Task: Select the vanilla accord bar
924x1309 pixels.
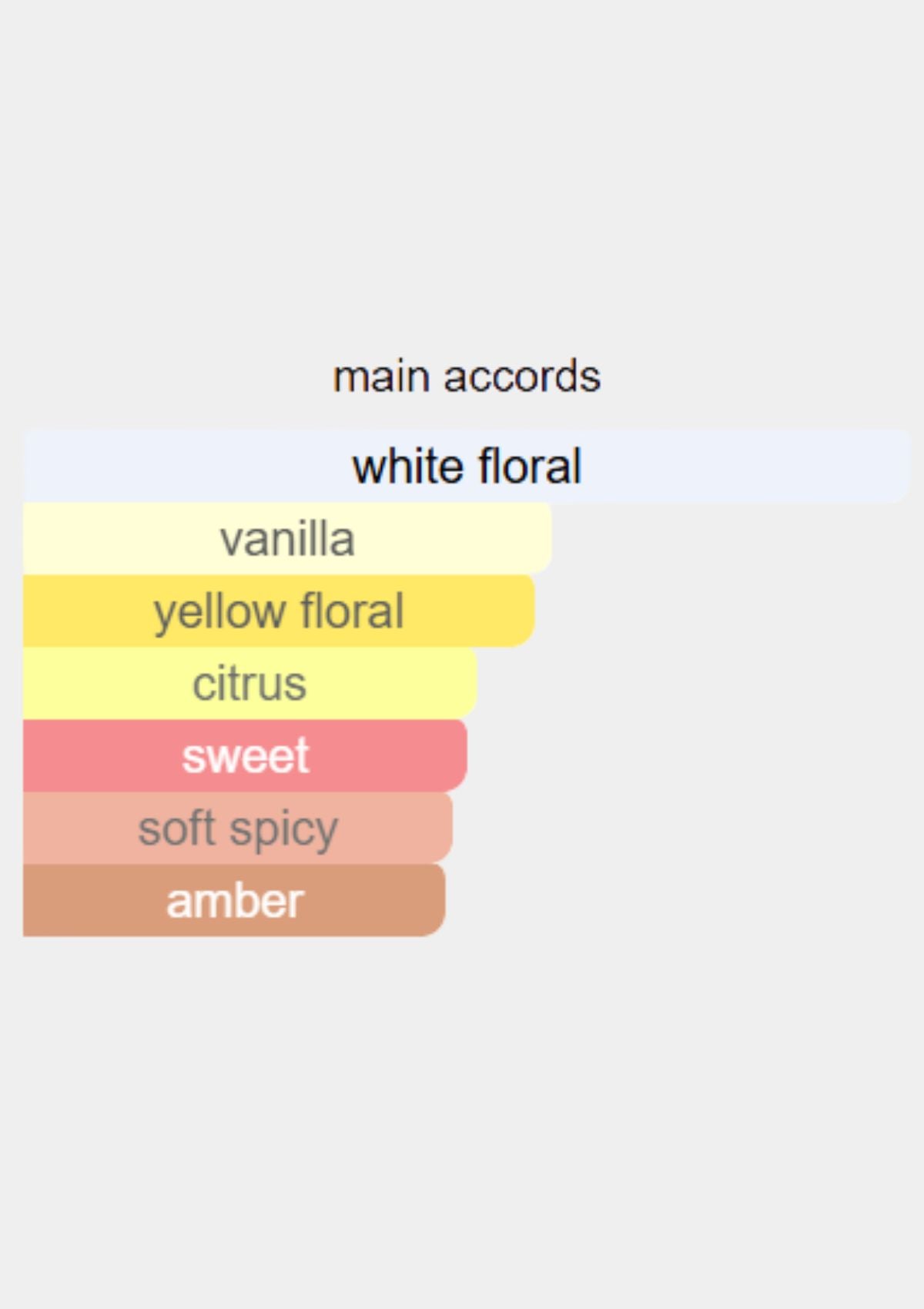Action: pyautogui.click(x=287, y=538)
